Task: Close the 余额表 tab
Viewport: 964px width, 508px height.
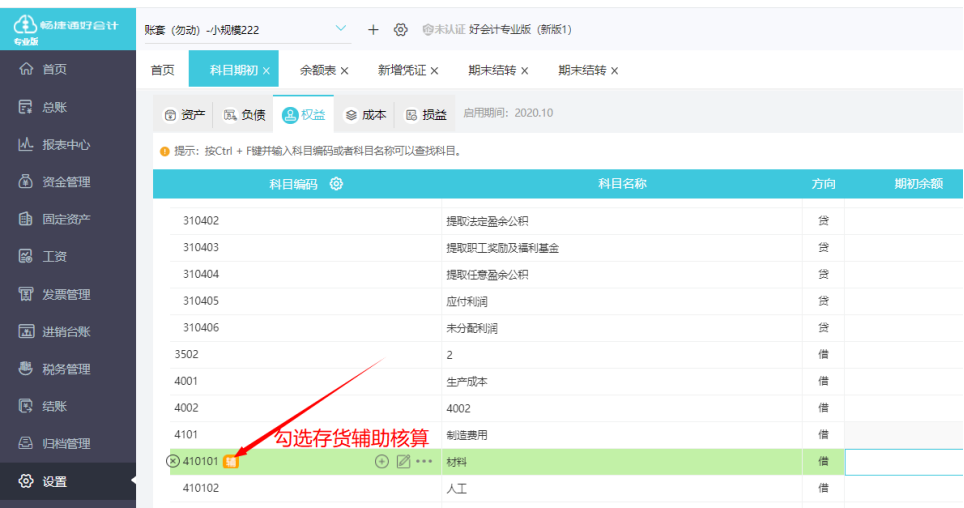Action: coord(344,71)
